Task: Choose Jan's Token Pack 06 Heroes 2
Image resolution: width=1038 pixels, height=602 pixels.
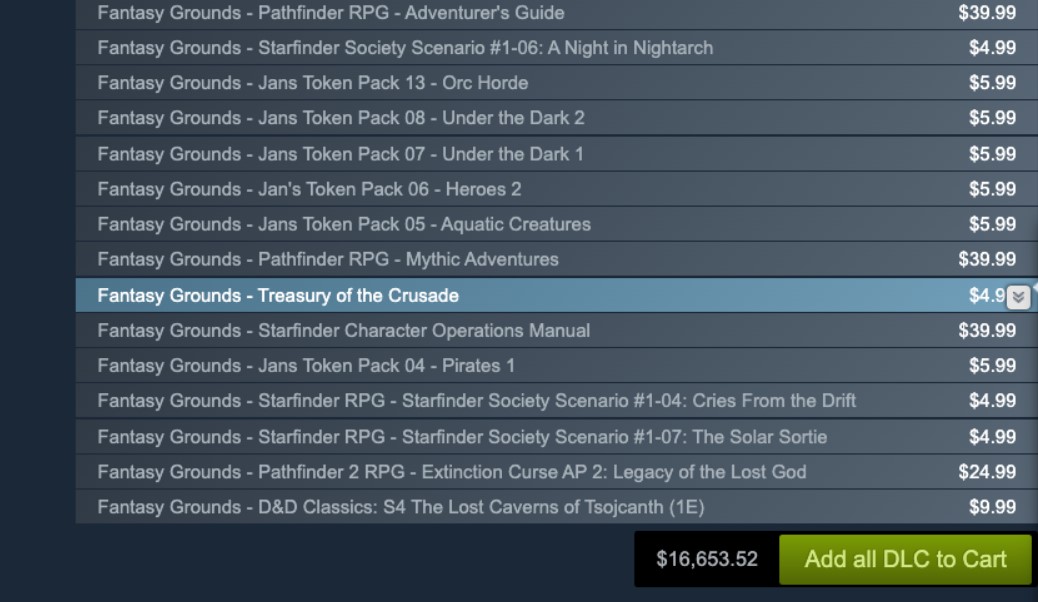Action: [309, 189]
